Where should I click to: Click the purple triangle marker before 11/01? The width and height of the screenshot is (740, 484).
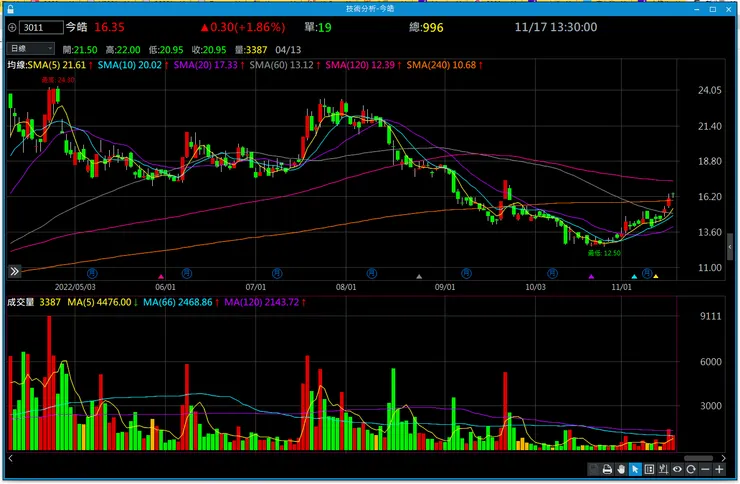tap(591, 276)
